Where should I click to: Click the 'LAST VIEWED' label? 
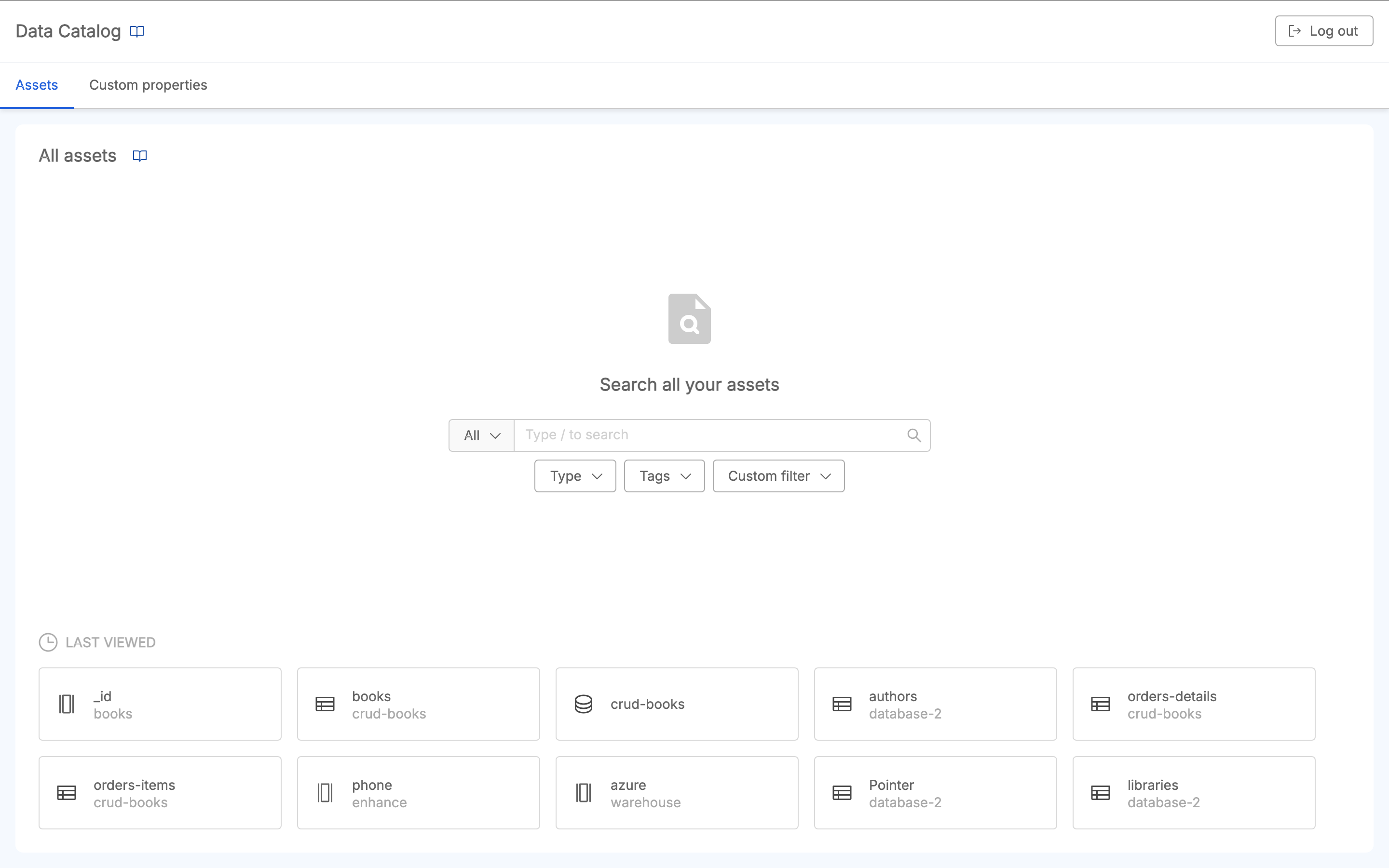click(110, 642)
